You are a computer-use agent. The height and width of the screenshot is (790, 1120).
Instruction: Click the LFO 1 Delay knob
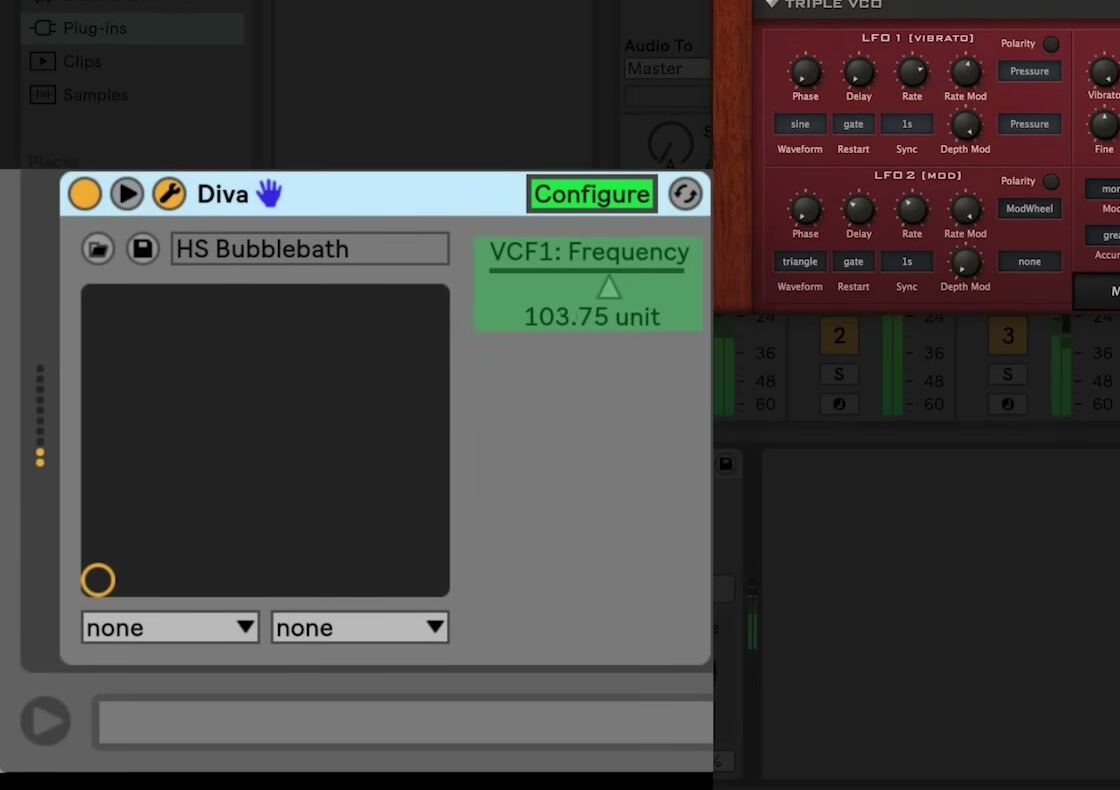pyautogui.click(x=859, y=72)
